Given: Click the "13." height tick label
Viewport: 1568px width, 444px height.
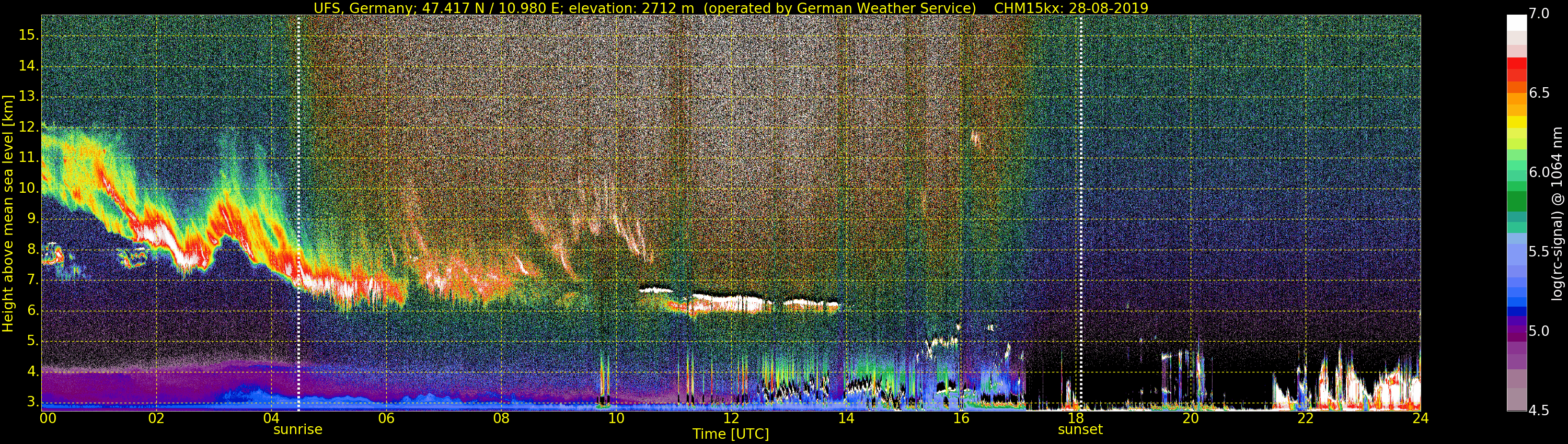Looking at the screenshot, I should [28, 97].
